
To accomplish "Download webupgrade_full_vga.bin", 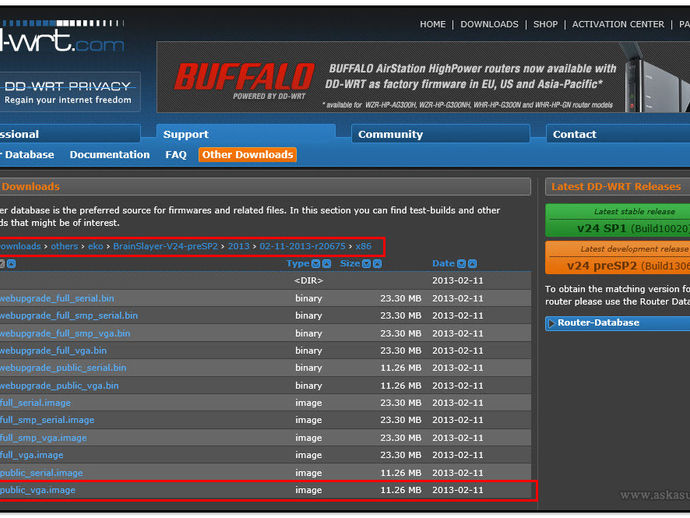I will pos(53,351).
